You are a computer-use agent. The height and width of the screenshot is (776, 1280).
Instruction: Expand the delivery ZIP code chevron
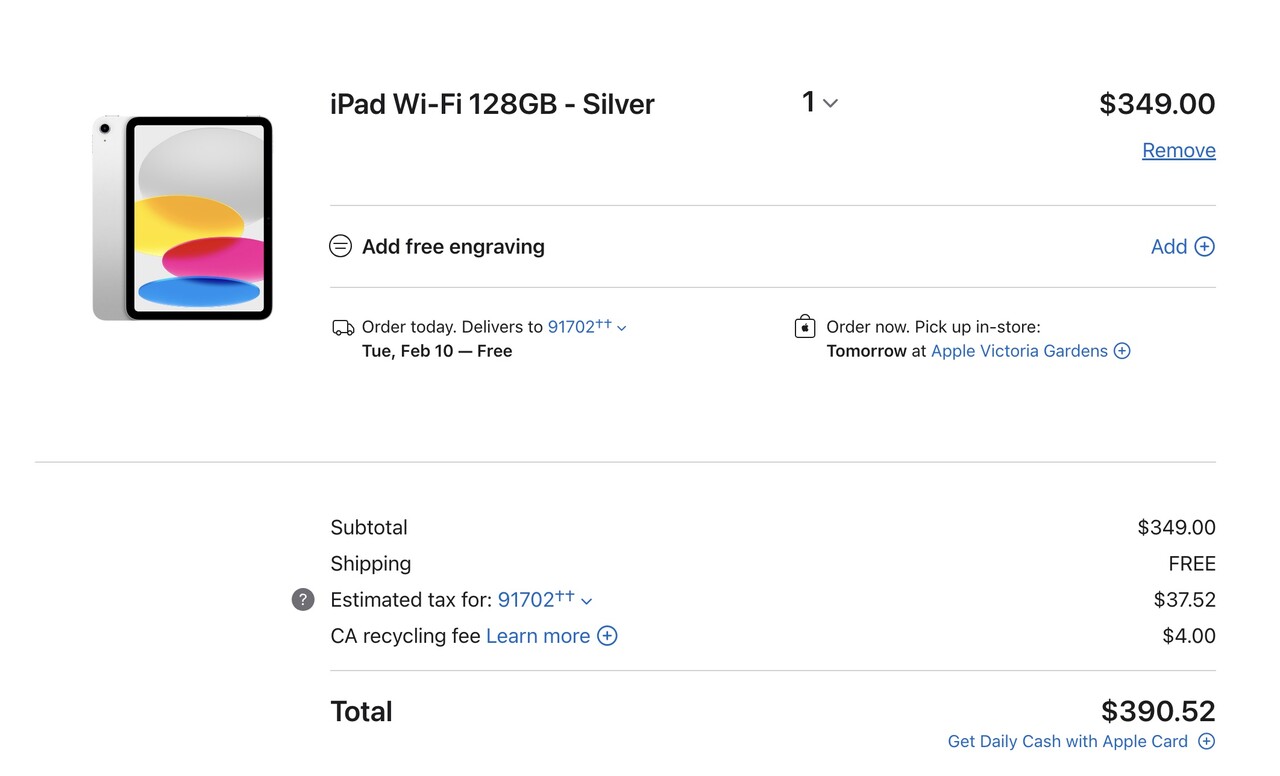click(x=622, y=328)
